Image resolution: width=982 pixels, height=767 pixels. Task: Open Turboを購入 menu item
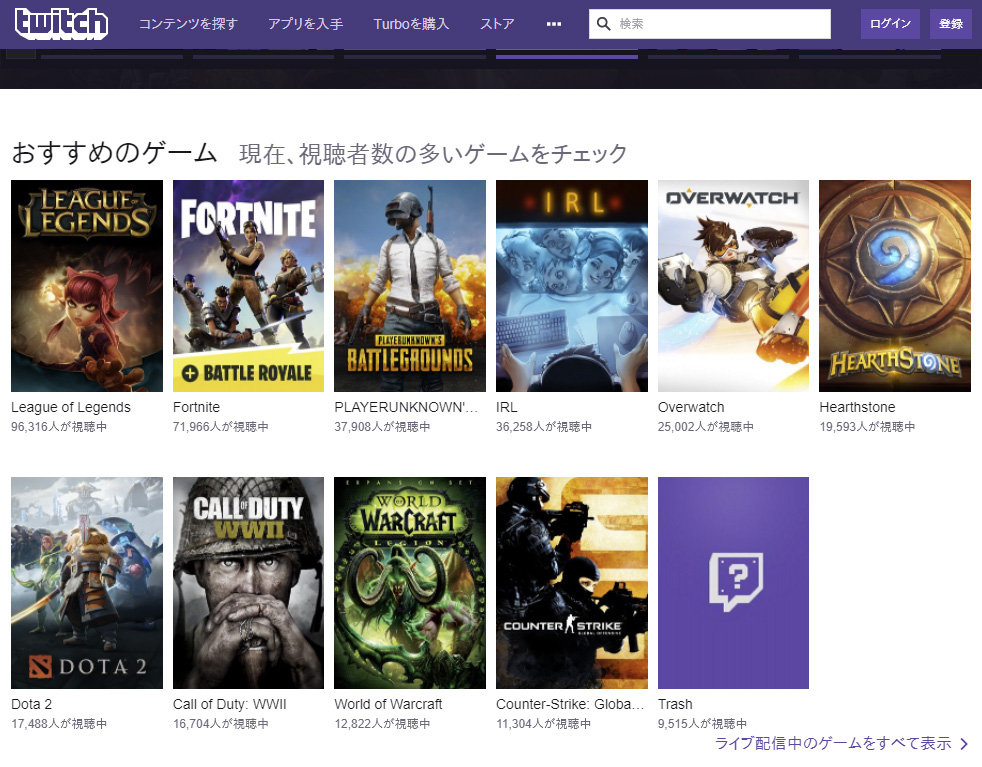coord(411,24)
